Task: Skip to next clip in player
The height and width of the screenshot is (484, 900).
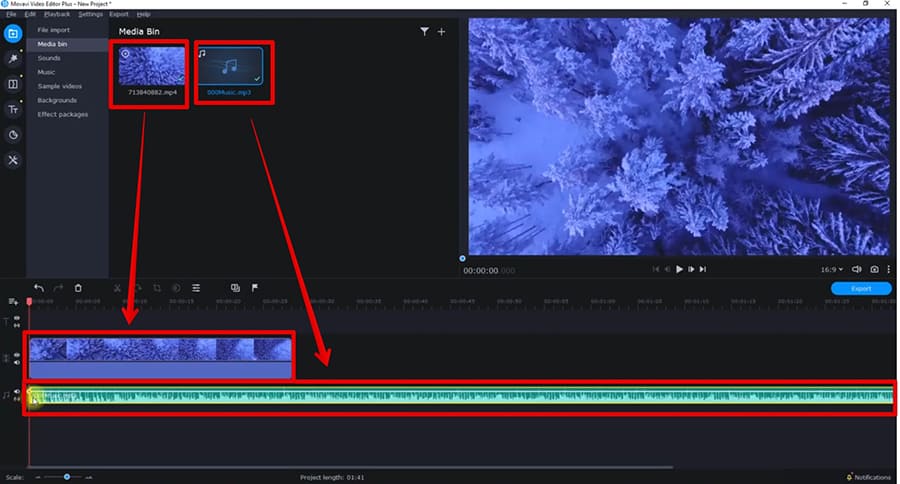Action: pos(703,269)
